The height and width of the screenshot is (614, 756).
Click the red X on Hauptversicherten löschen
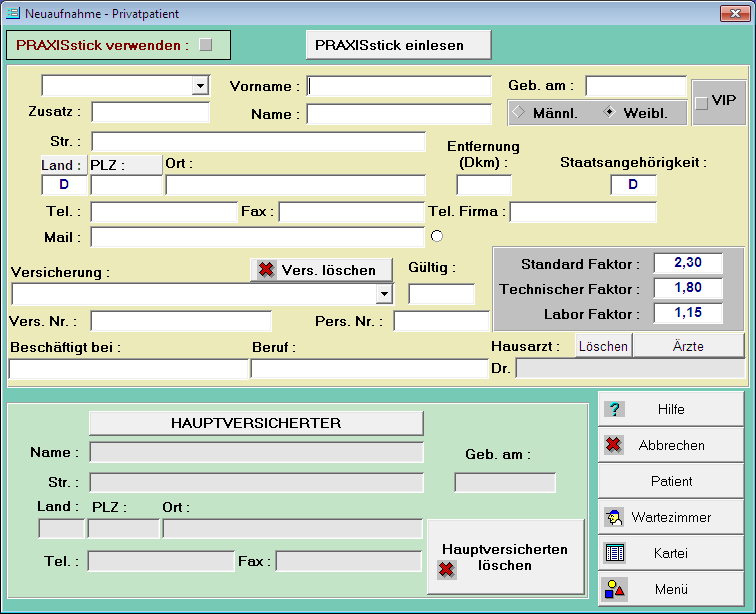click(x=446, y=570)
